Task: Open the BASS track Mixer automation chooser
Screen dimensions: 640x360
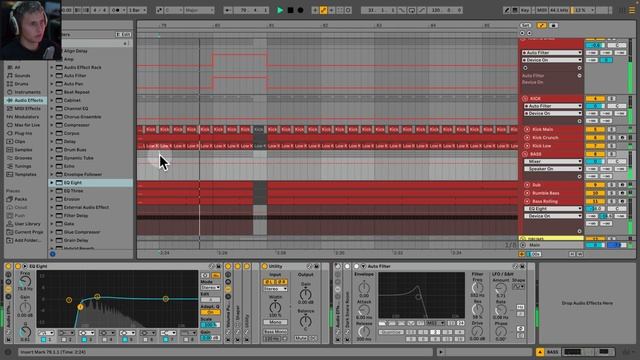Action: (553, 161)
